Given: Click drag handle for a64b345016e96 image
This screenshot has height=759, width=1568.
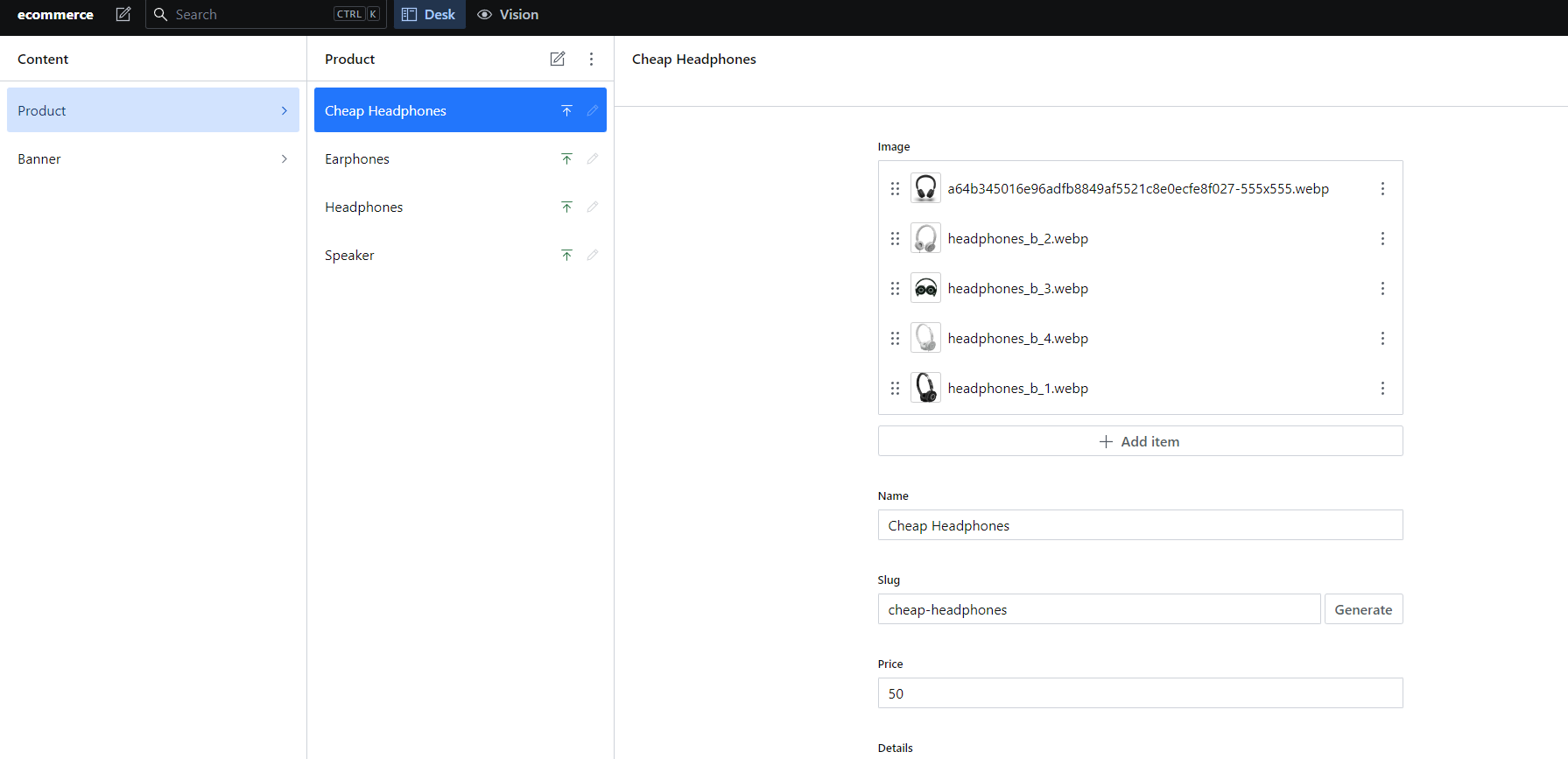Looking at the screenshot, I should pyautogui.click(x=895, y=188).
